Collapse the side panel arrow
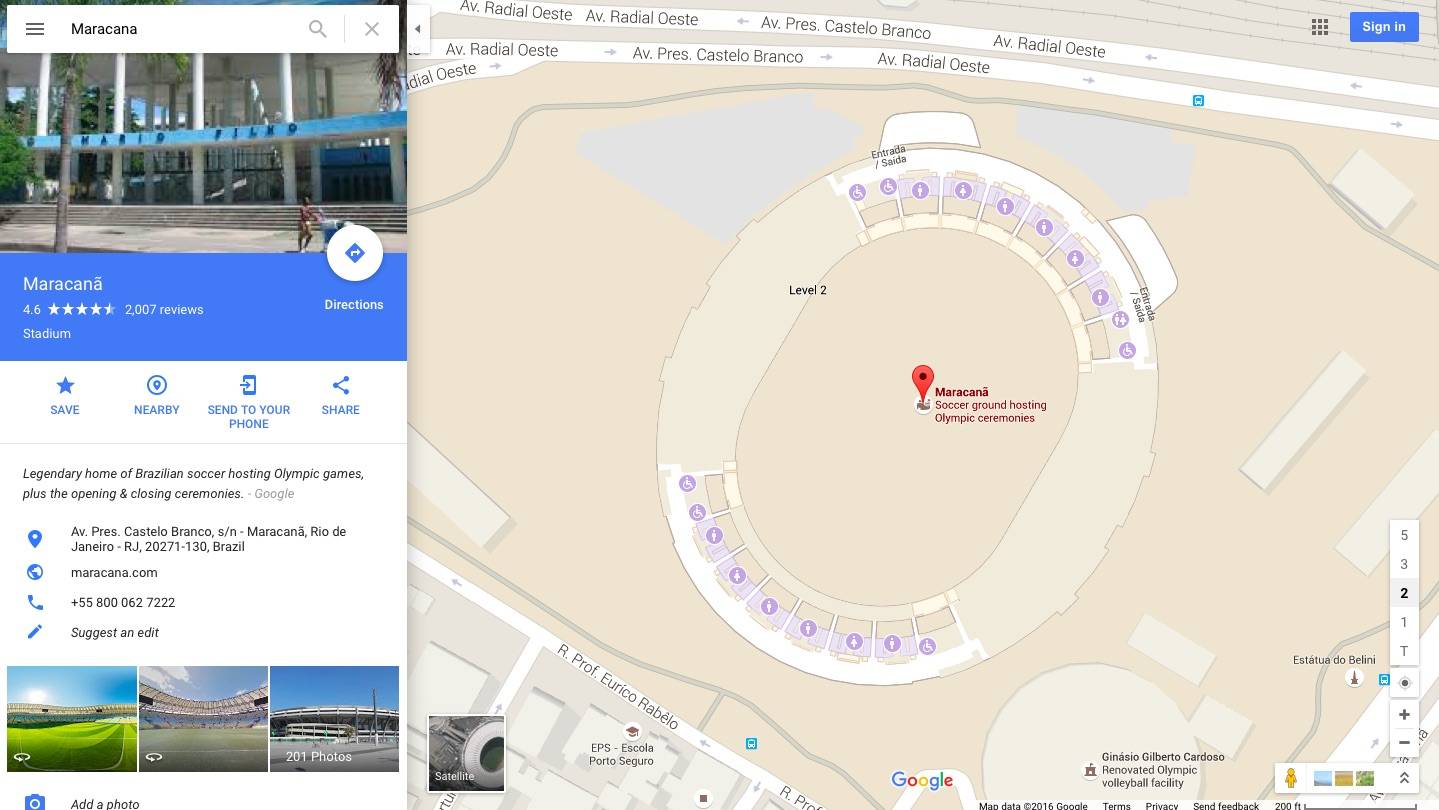1439x810 pixels. [418, 29]
